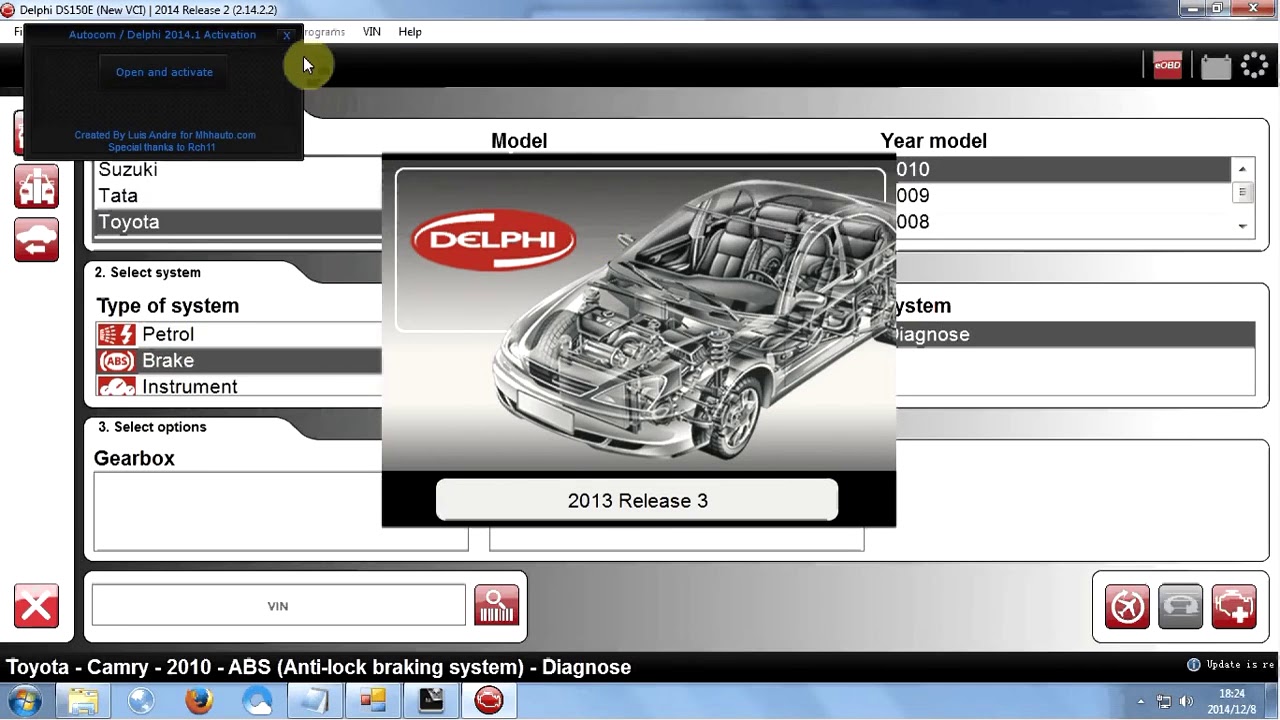Click the colored squares icon in taskbar
1280x720 pixels.
point(373,701)
